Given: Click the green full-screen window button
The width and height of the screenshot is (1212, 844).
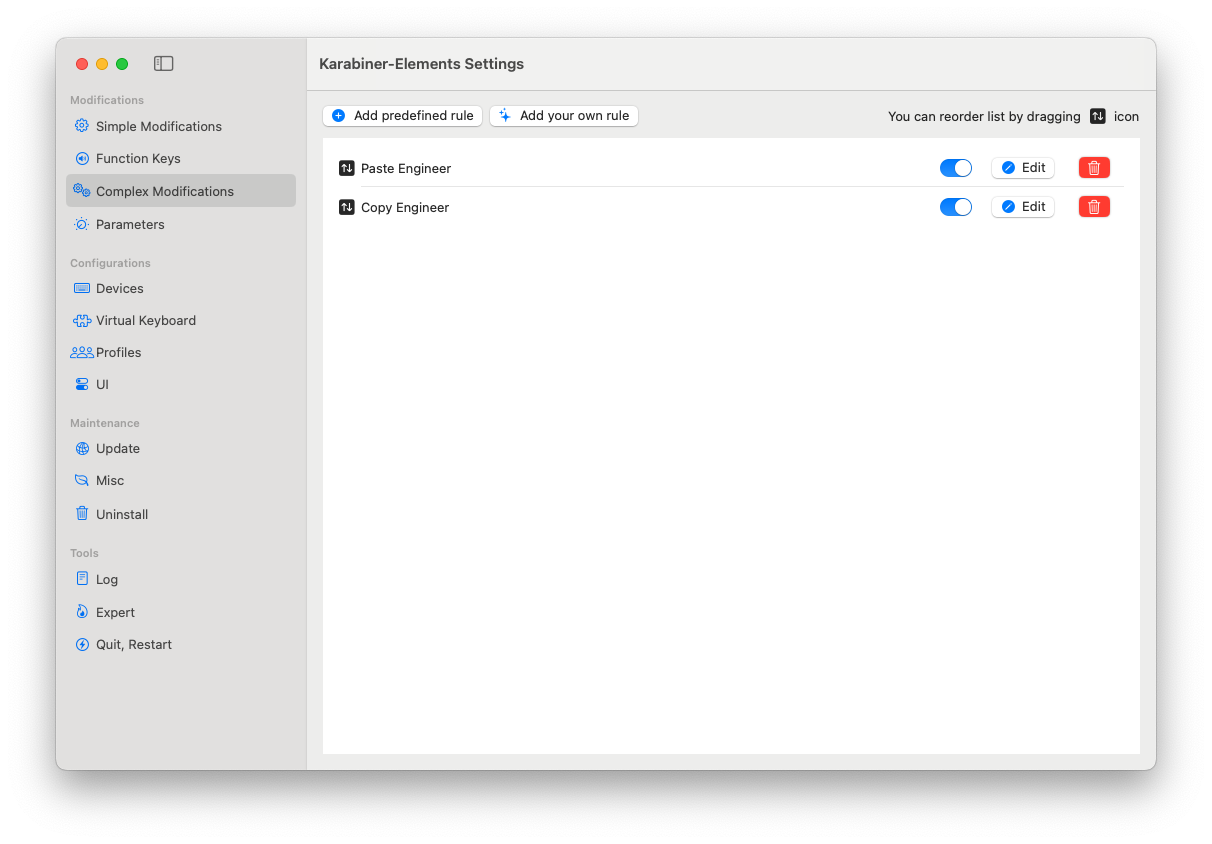Looking at the screenshot, I should pos(122,64).
